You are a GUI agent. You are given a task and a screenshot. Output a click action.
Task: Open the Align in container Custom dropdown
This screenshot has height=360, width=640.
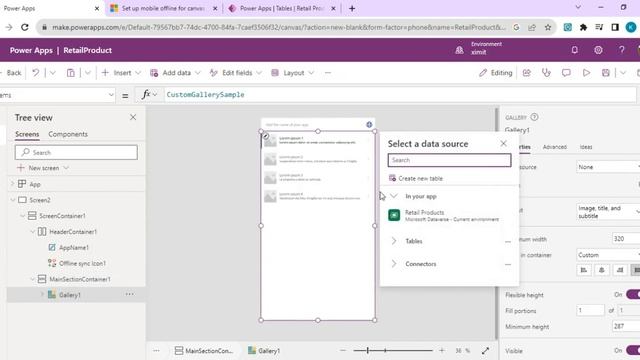[608, 255]
